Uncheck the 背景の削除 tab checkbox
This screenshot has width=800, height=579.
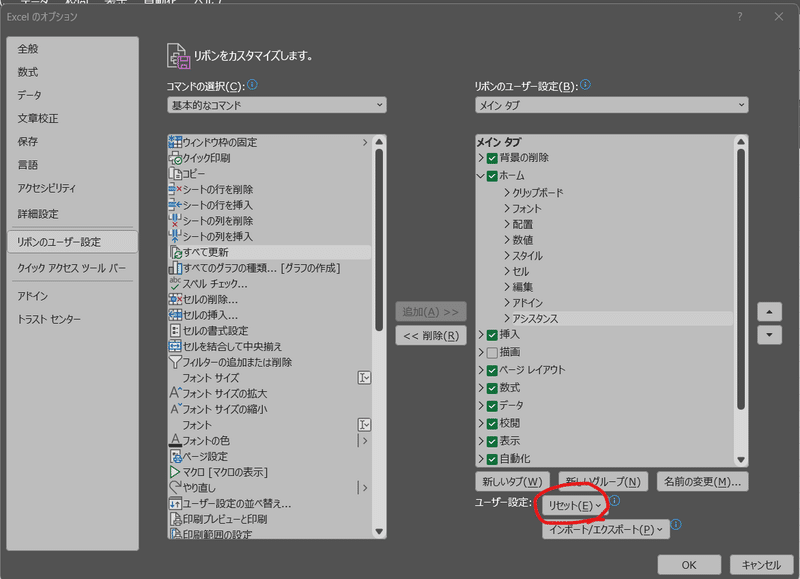point(492,158)
